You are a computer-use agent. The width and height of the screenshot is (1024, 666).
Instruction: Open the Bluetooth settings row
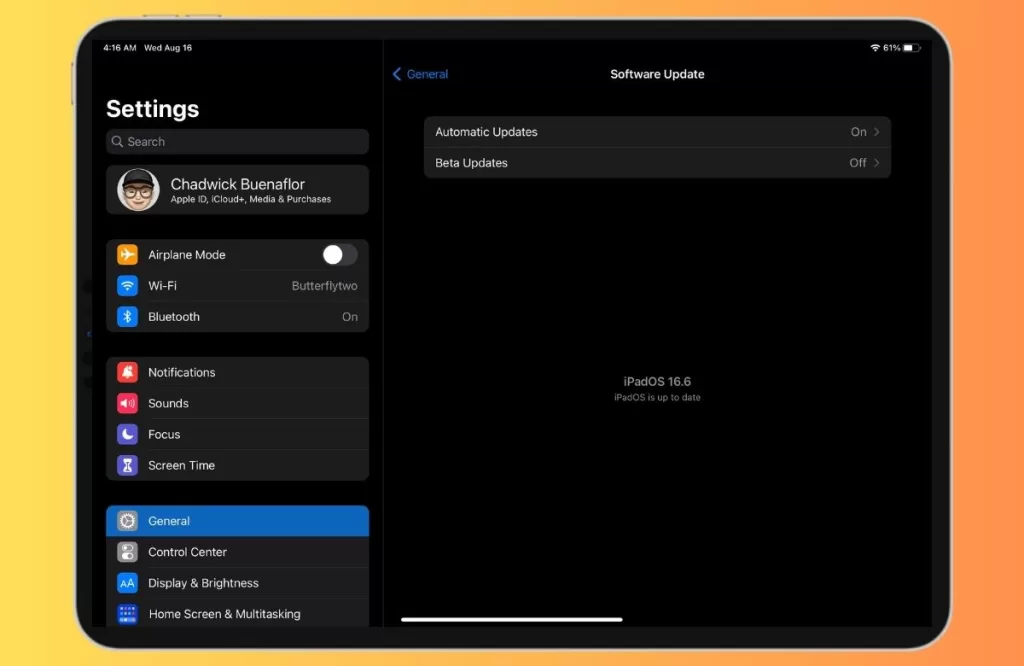point(238,317)
